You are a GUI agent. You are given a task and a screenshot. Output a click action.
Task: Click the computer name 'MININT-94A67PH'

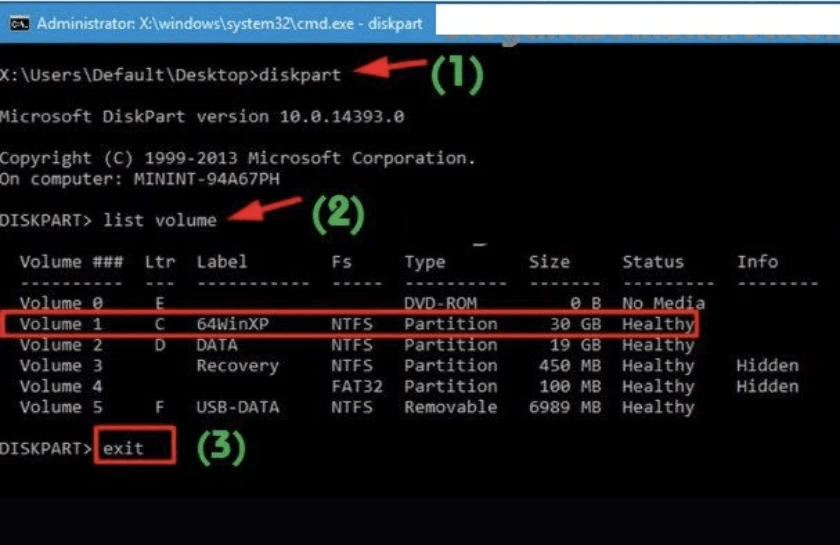click(207, 179)
